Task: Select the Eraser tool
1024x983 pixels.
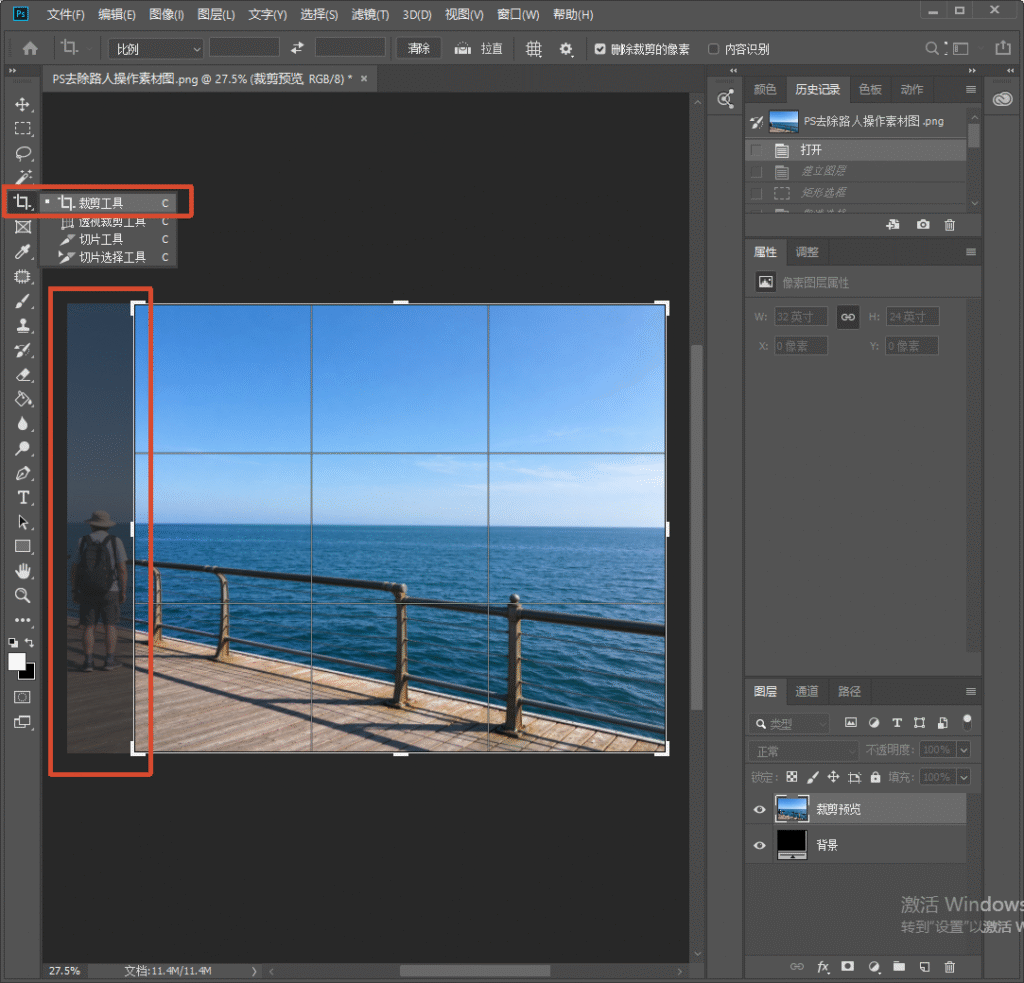Action: (23, 375)
